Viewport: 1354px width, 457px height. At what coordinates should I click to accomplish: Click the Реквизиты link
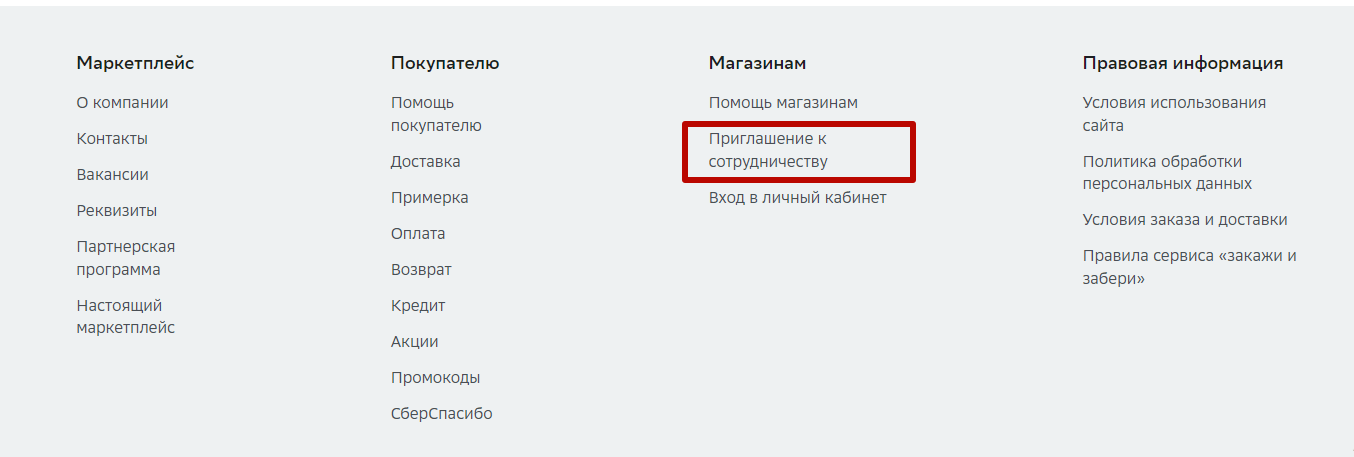117,210
